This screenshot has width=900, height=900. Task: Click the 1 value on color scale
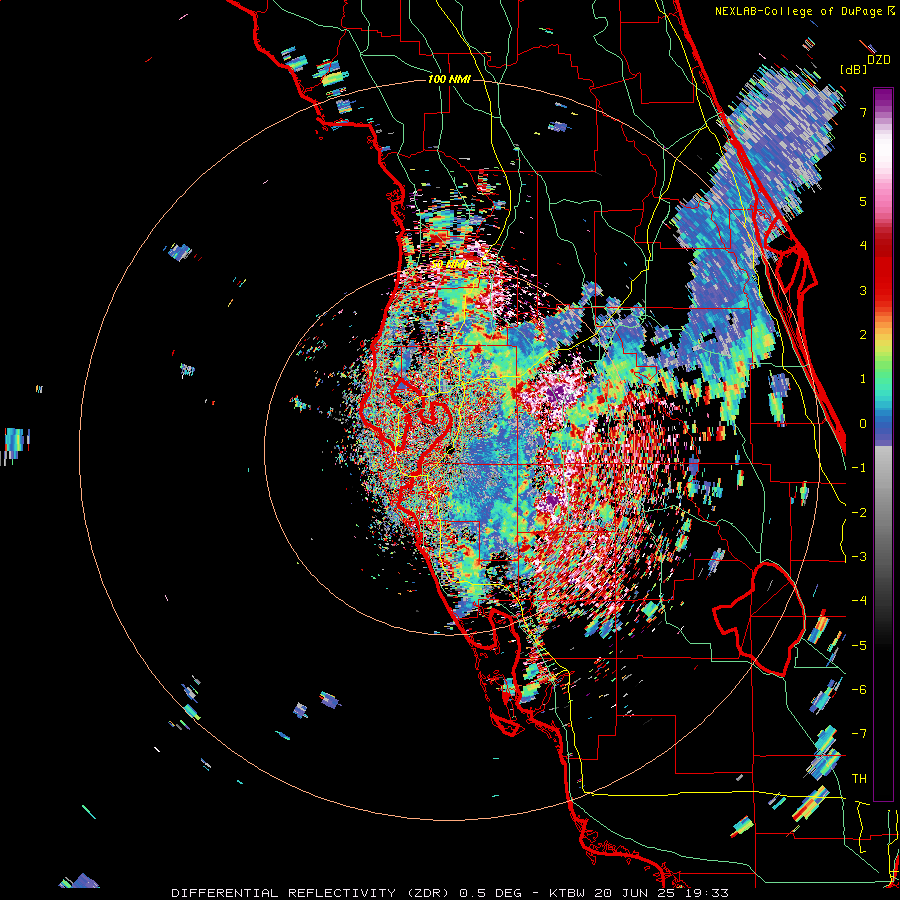(863, 379)
